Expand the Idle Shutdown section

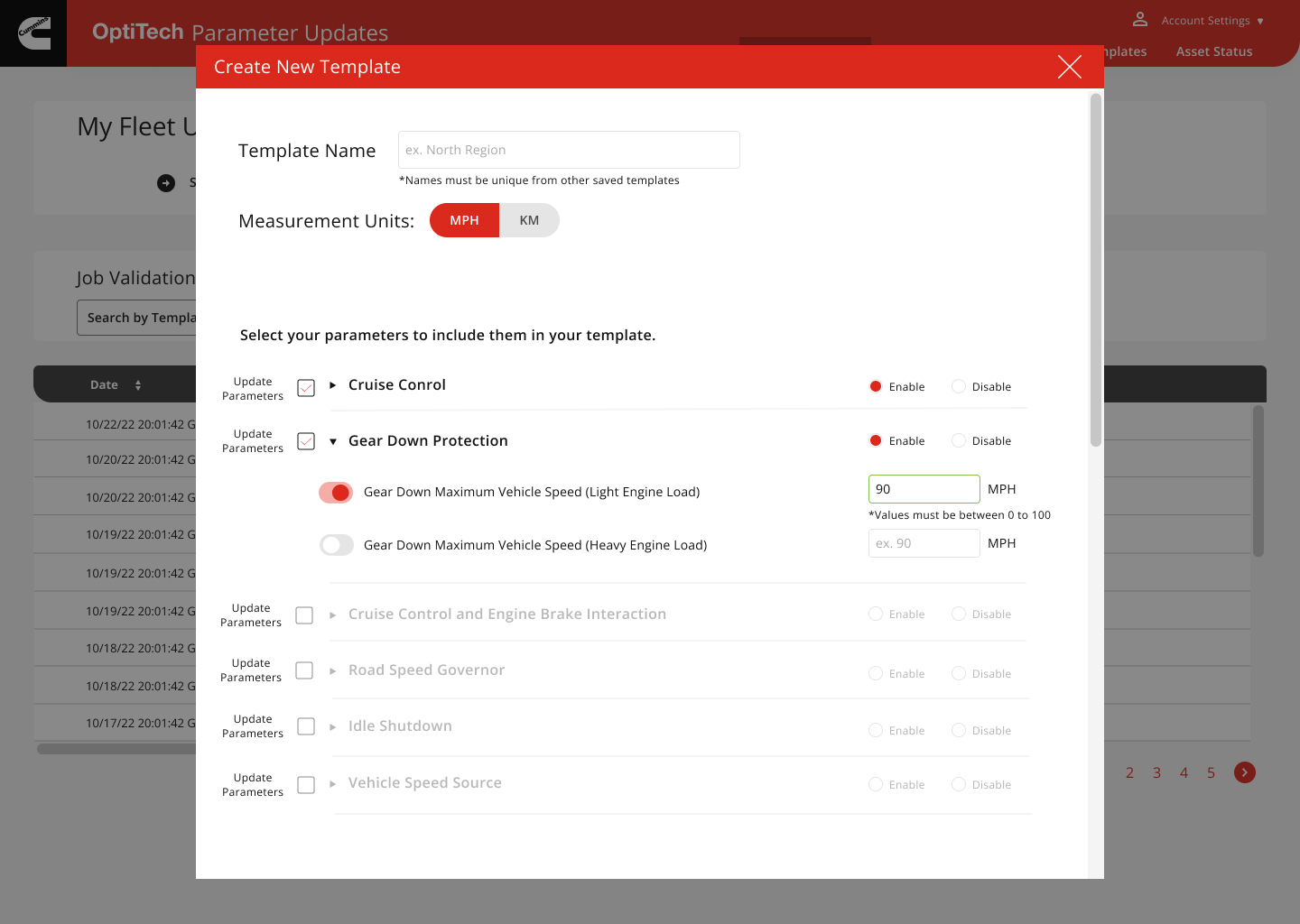[333, 726]
